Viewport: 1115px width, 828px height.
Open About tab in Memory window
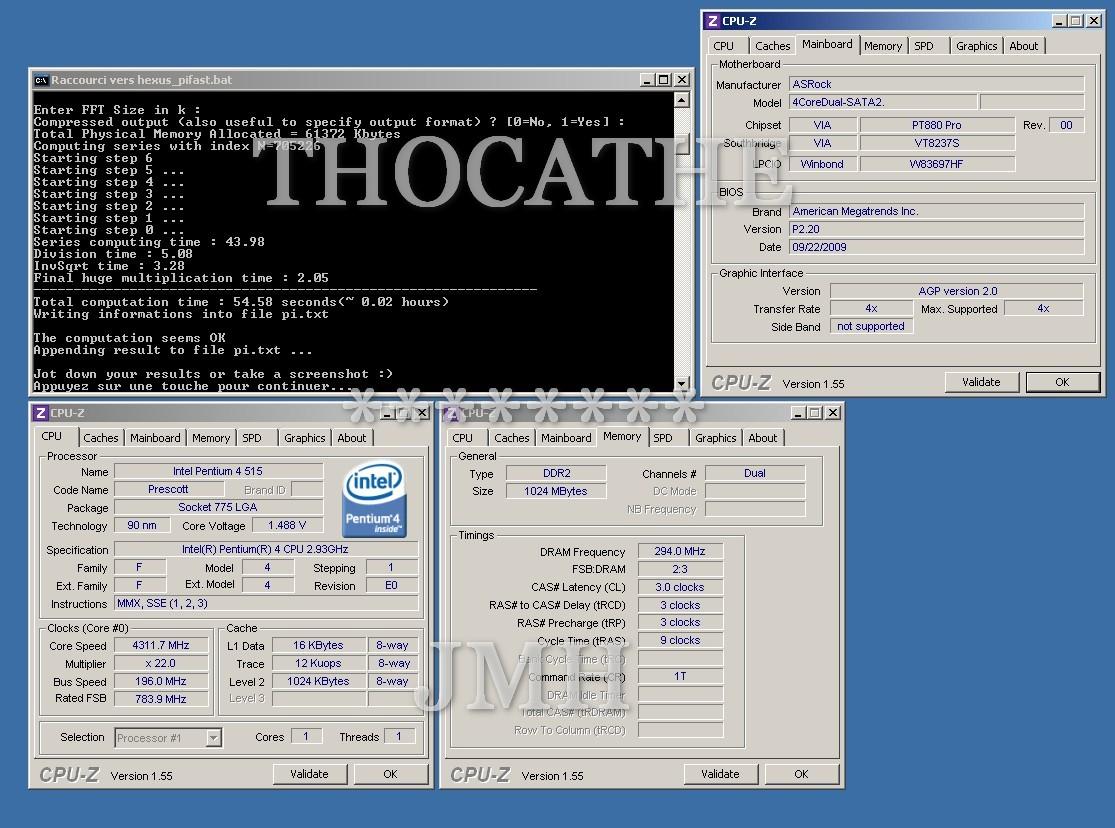(x=762, y=438)
